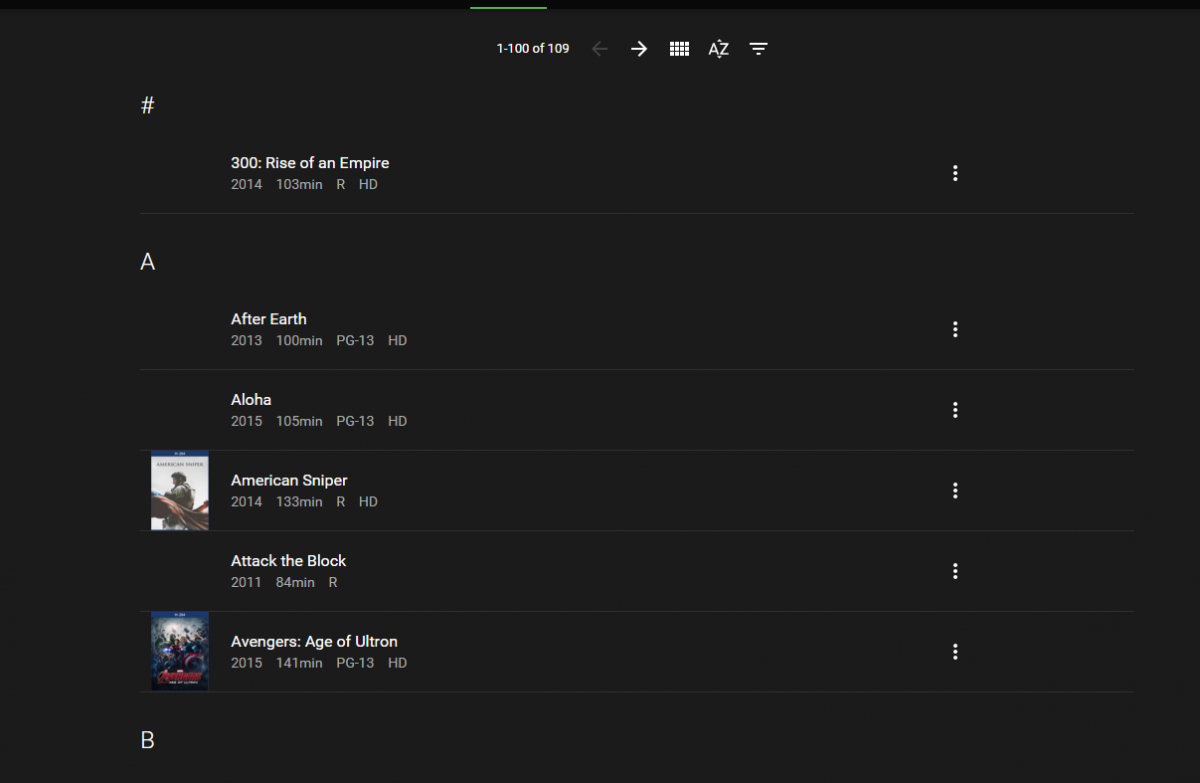Select the Attack the Block title
Image resolution: width=1200 pixels, height=783 pixels.
coord(288,561)
